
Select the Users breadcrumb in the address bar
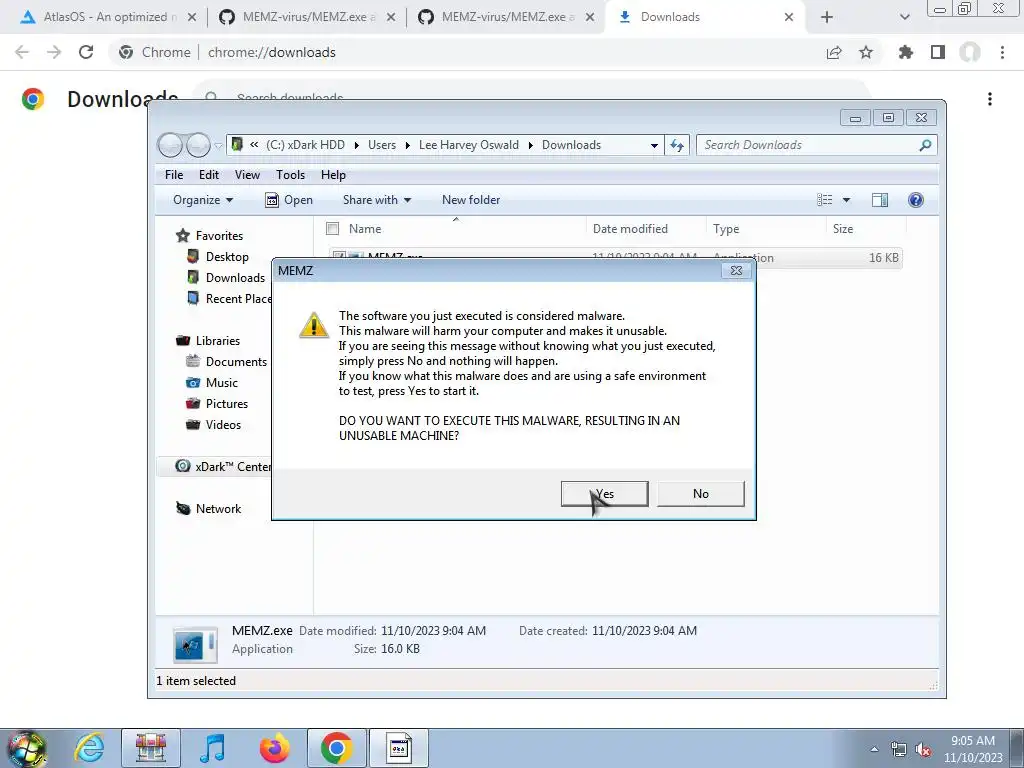pos(381,145)
